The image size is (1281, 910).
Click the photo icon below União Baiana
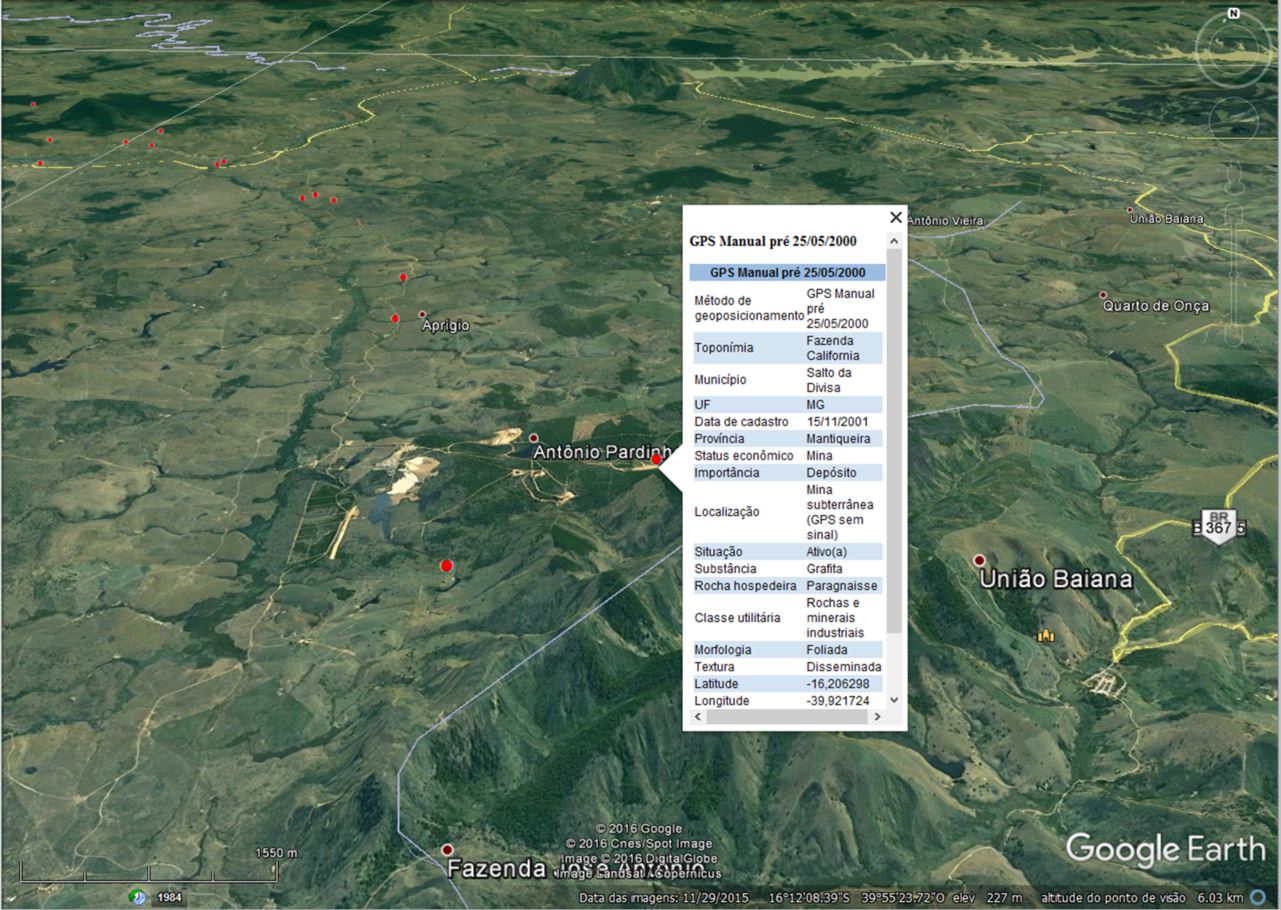(1045, 635)
